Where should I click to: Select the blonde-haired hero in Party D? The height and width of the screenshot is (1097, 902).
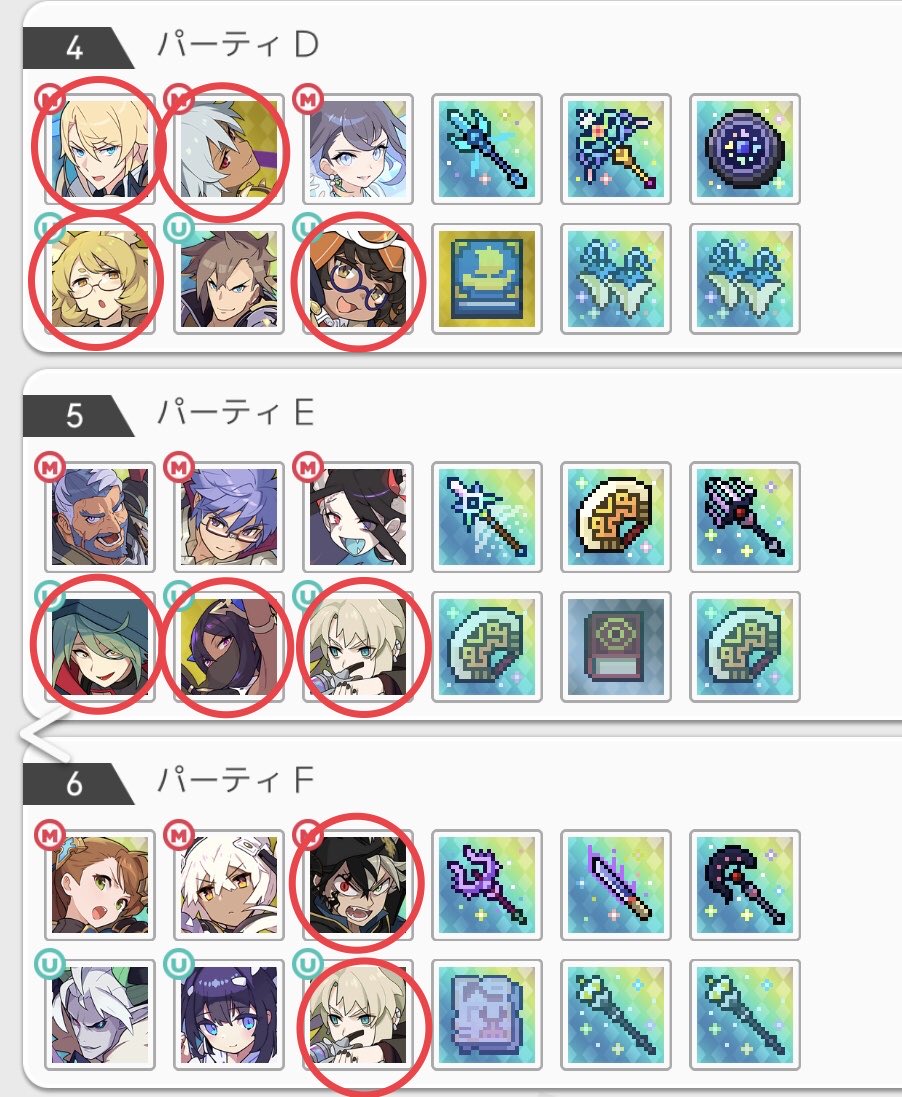[99, 149]
